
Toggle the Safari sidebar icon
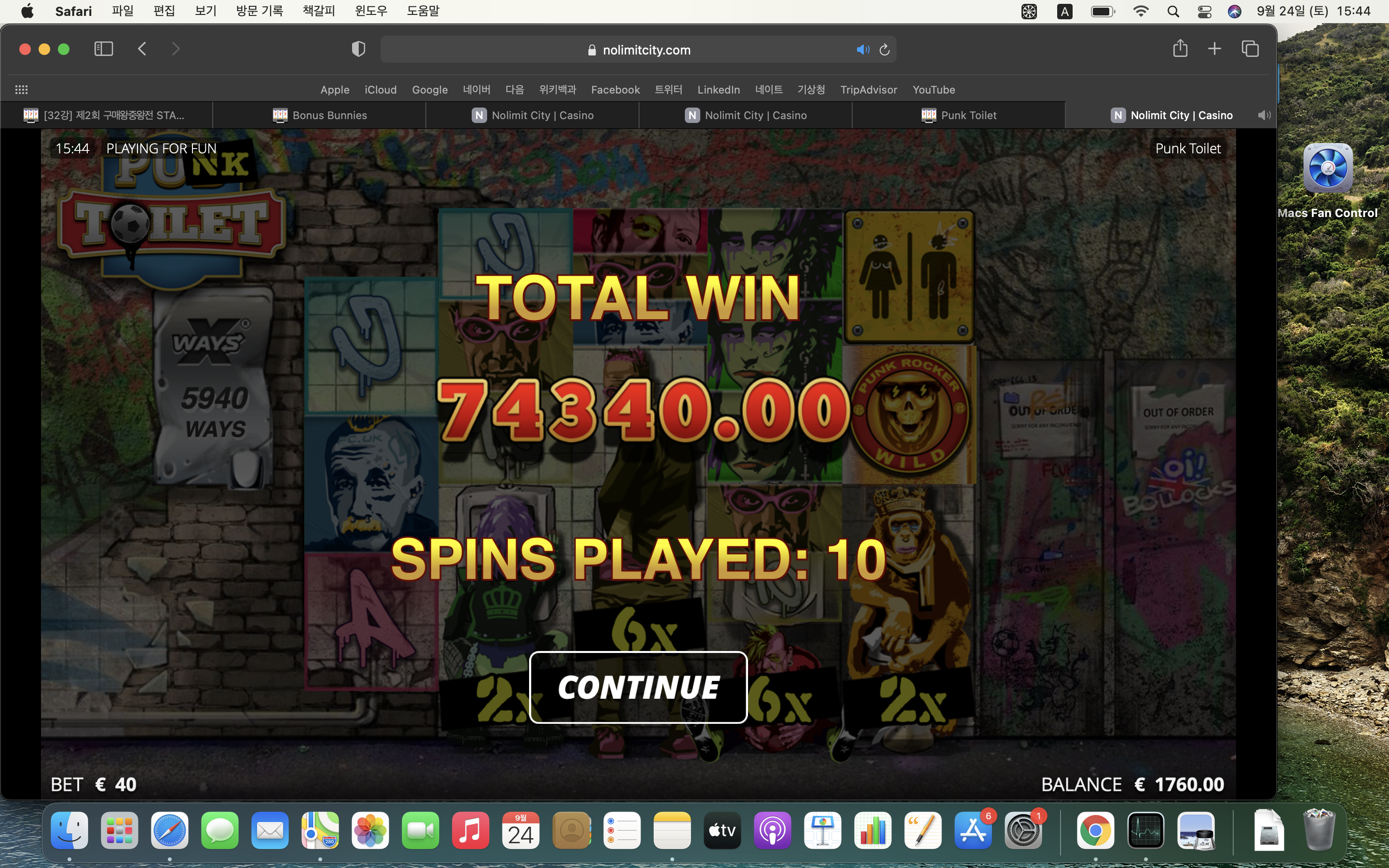pos(103,49)
